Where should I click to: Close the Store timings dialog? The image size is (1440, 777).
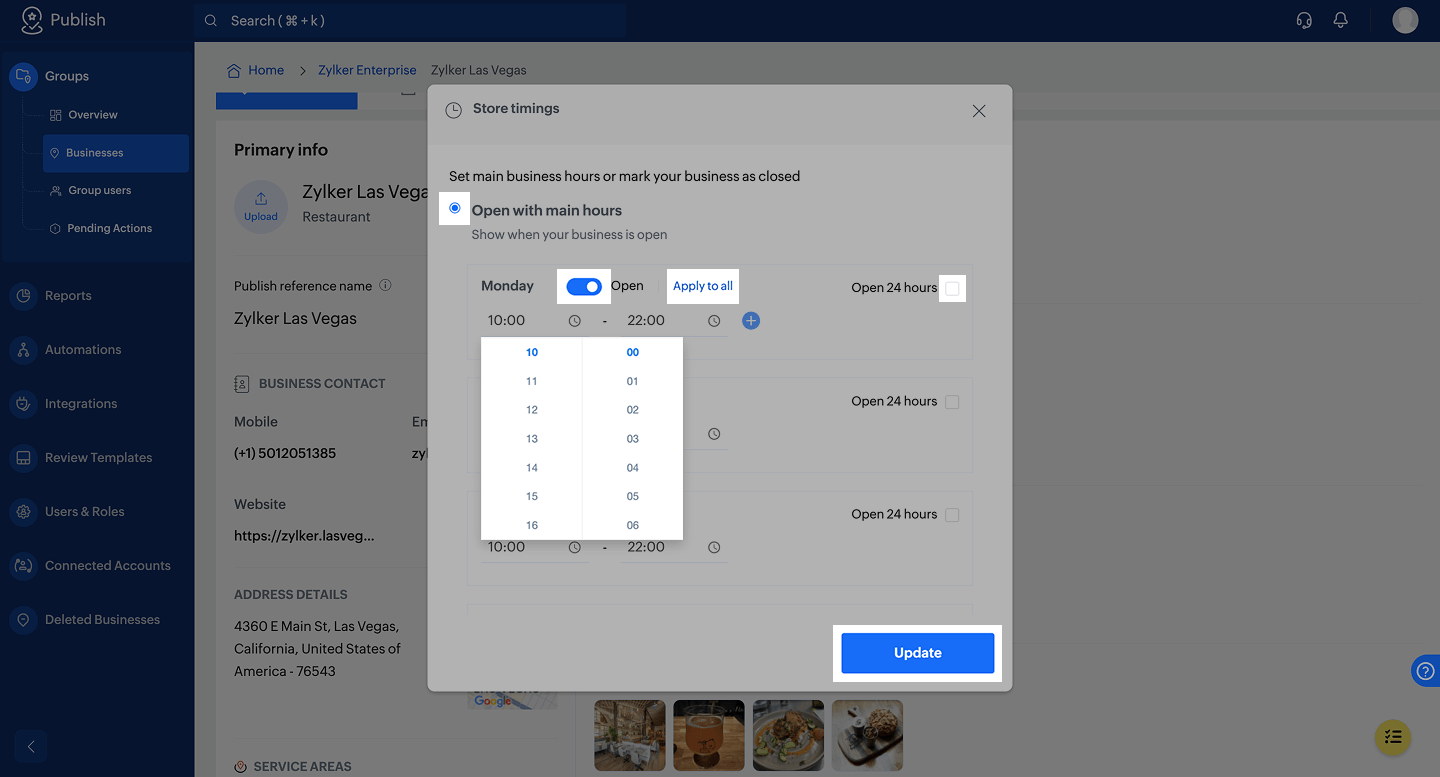pyautogui.click(x=979, y=111)
